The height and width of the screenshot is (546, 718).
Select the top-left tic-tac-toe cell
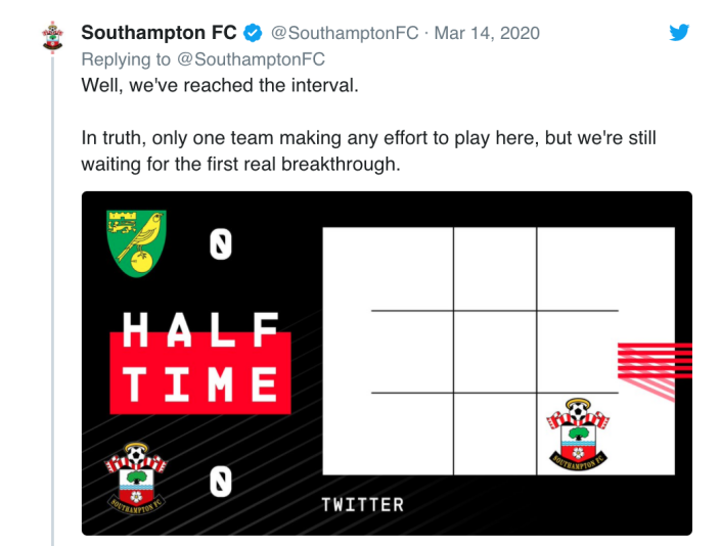point(388,269)
